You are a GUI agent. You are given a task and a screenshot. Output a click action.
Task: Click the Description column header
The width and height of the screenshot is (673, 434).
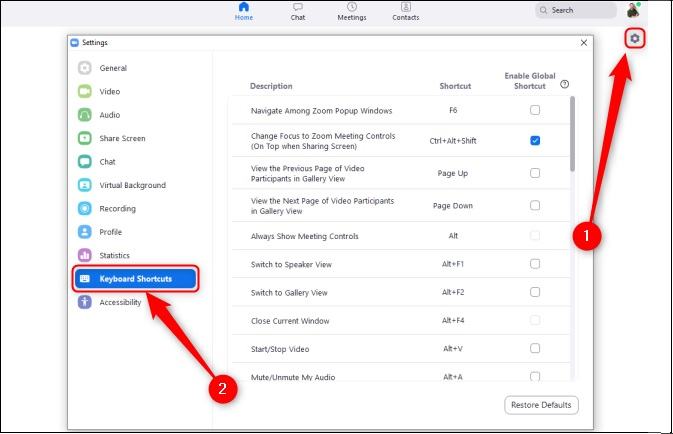[271, 86]
